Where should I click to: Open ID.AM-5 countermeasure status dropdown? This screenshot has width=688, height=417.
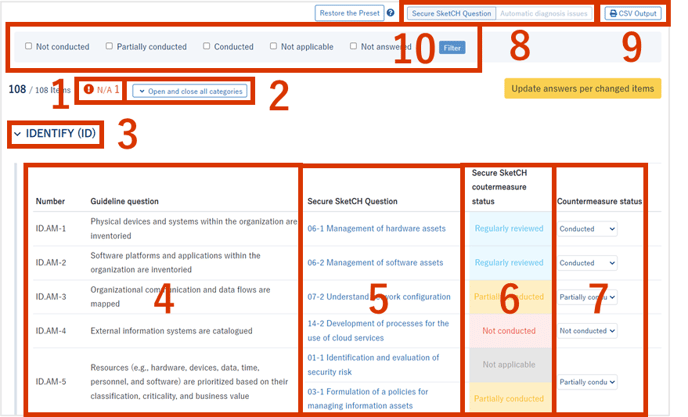click(x=587, y=382)
